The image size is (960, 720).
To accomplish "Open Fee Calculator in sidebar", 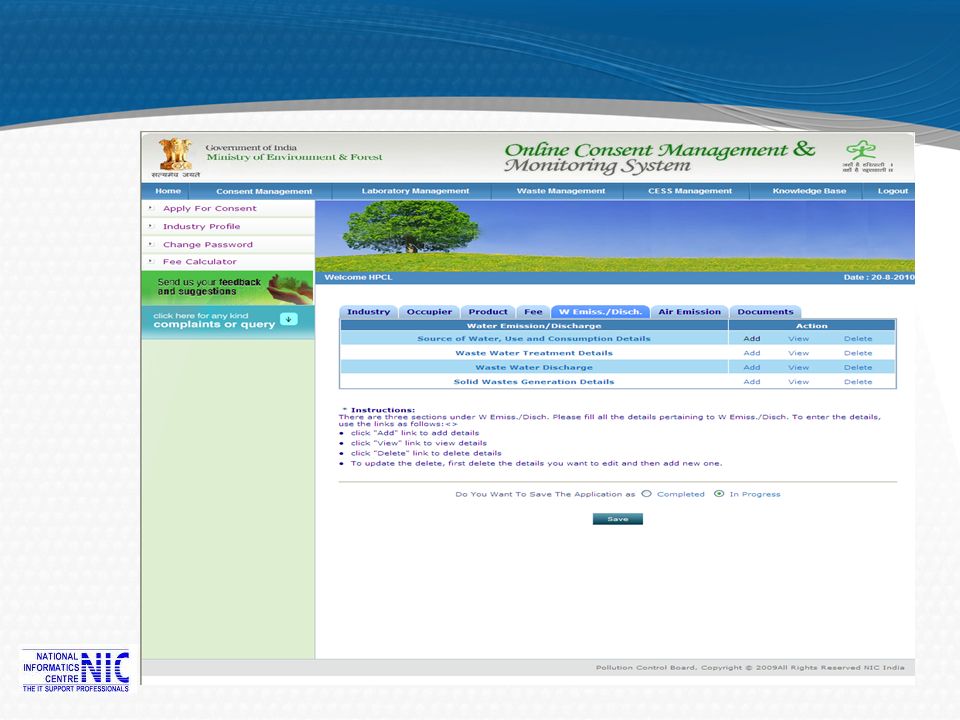I will coord(200,261).
